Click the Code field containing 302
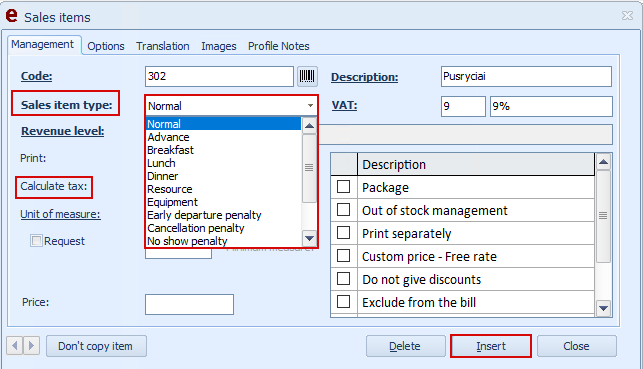Image resolution: width=643 pixels, height=369 pixels. pyautogui.click(x=219, y=76)
